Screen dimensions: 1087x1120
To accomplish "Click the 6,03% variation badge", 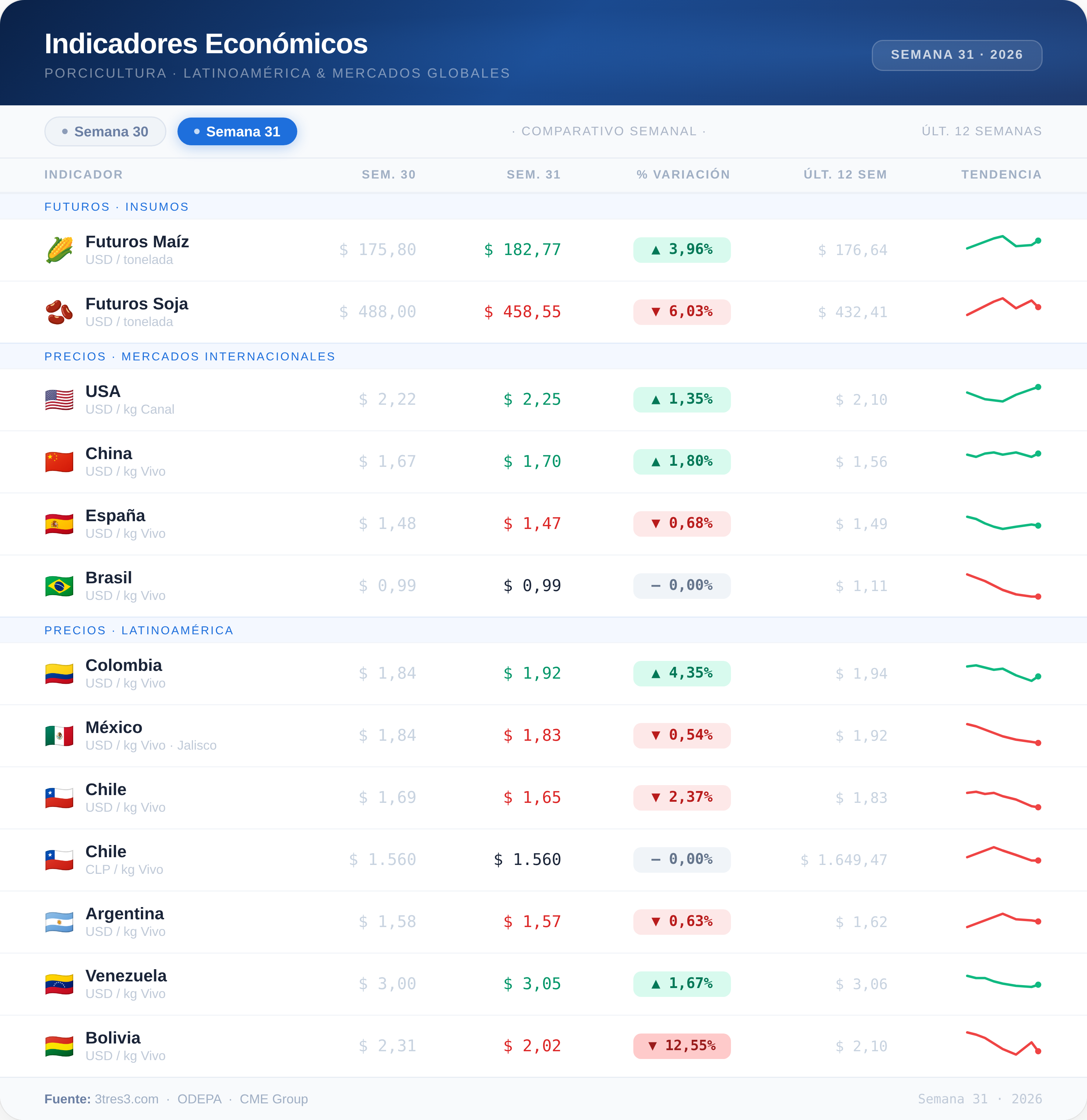I will pyautogui.click(x=682, y=312).
